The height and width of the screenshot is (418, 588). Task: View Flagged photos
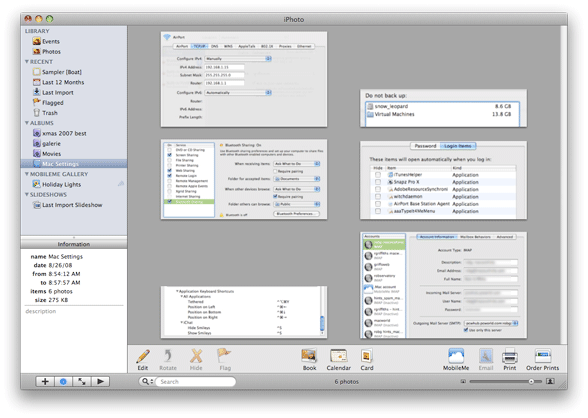pos(48,102)
